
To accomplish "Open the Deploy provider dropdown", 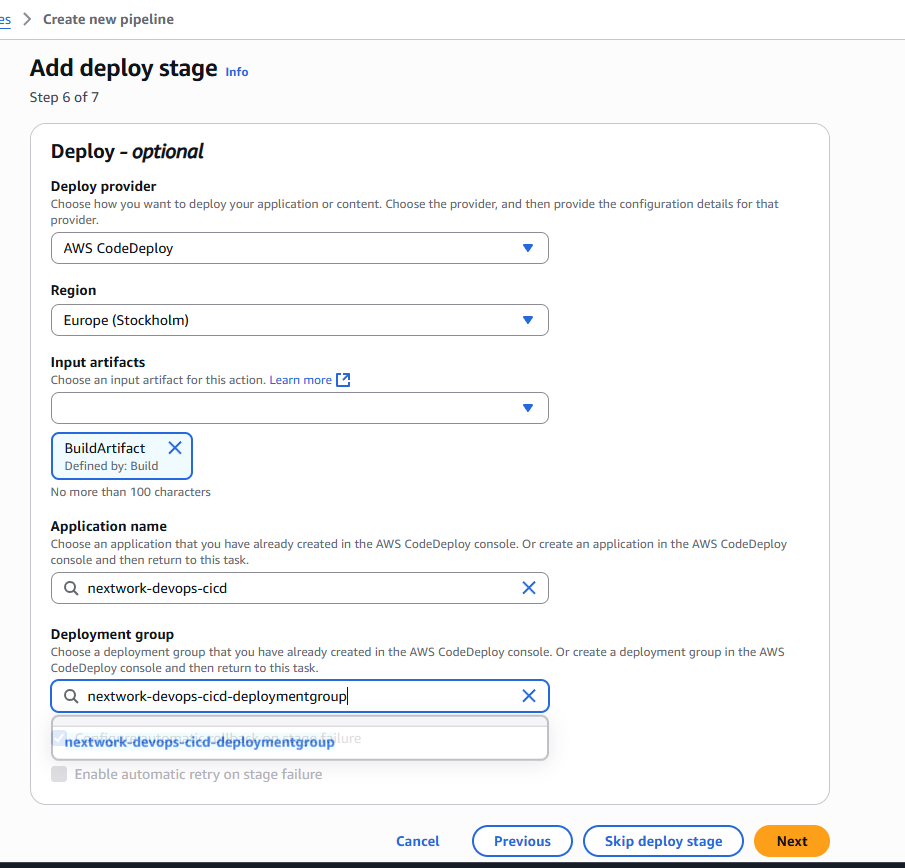I will pos(299,248).
